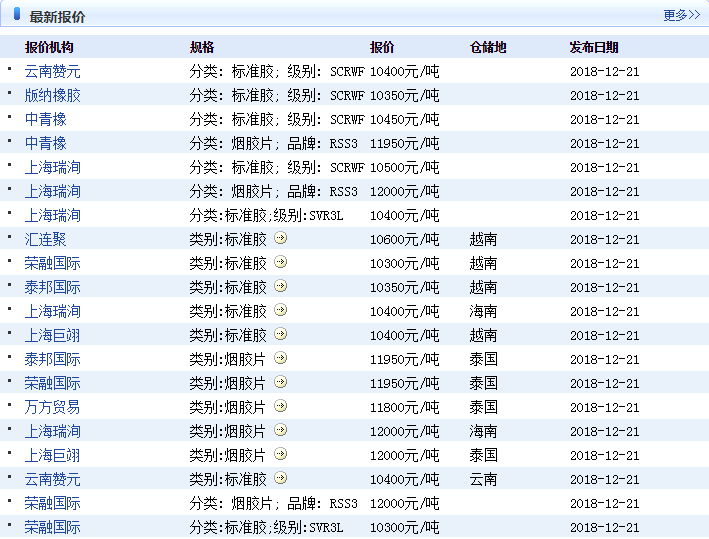Click the 发布日期 column header

594,47
